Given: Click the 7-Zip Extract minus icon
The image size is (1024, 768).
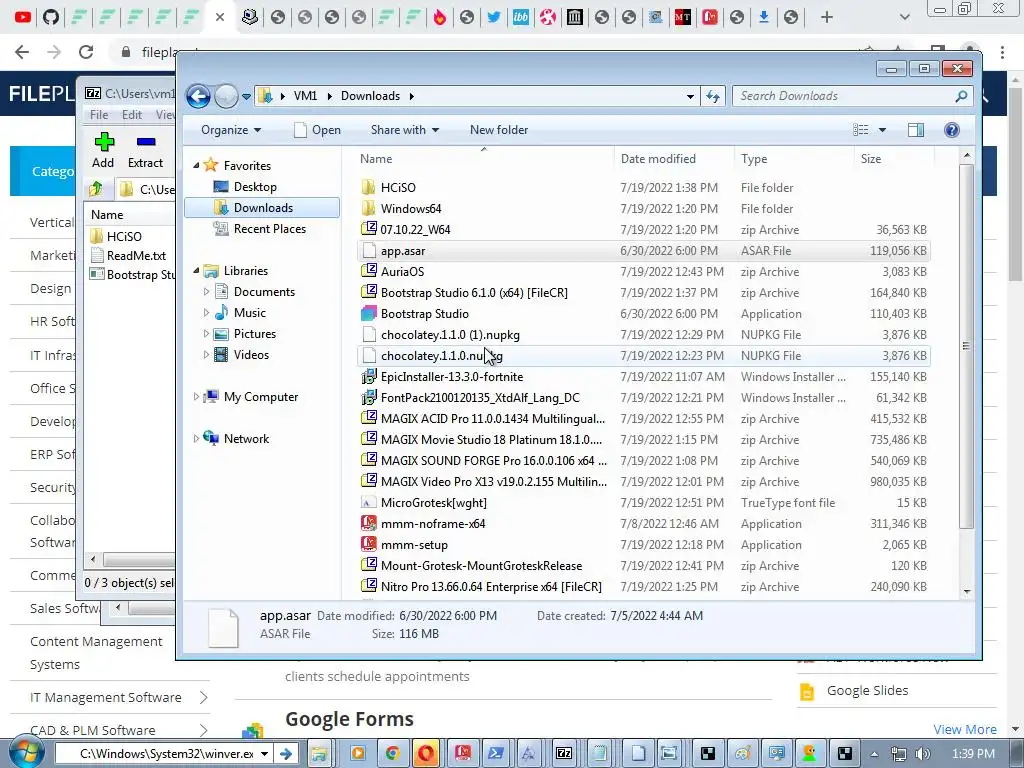Looking at the screenshot, I should (146, 142).
